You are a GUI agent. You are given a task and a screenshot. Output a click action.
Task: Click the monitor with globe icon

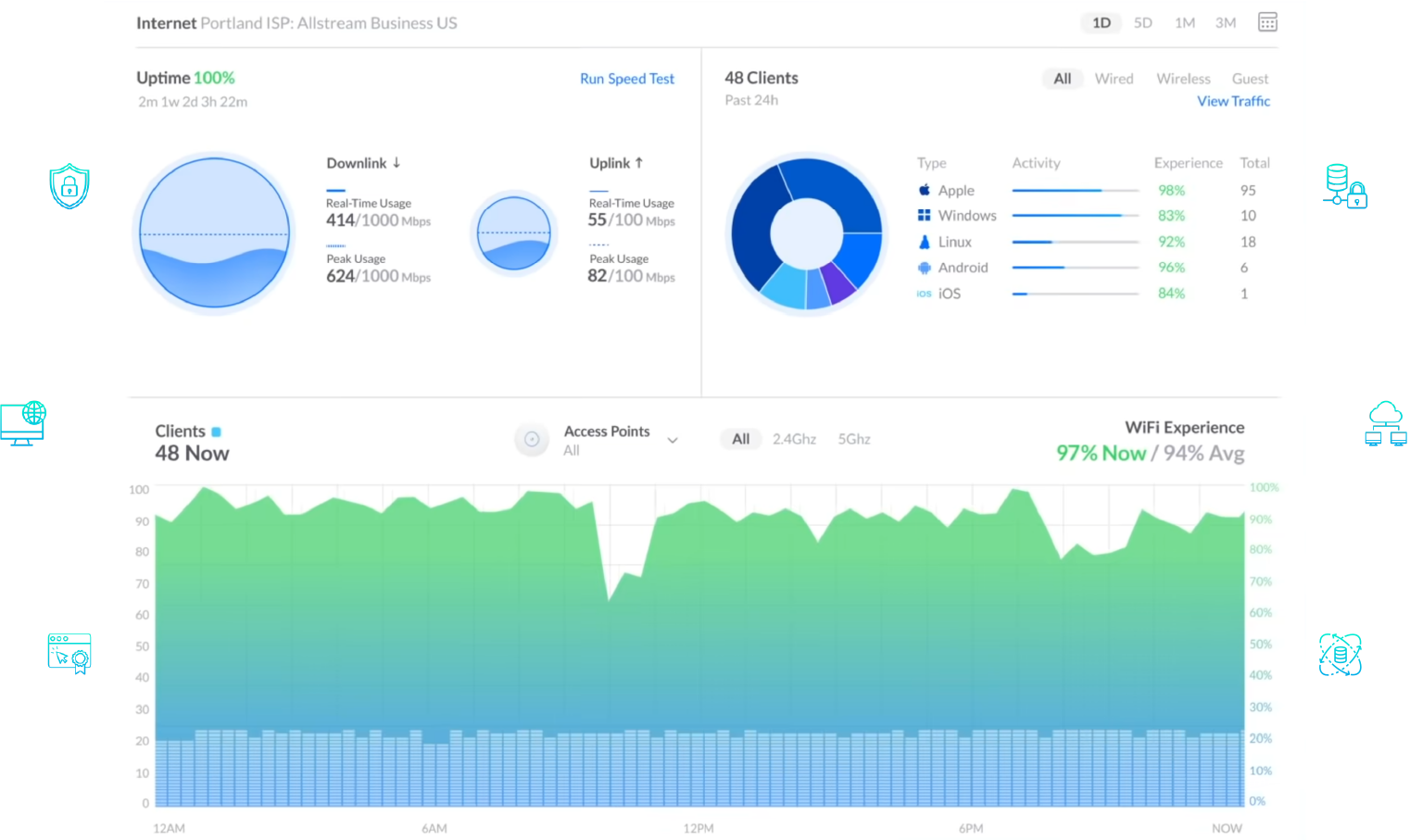(24, 423)
